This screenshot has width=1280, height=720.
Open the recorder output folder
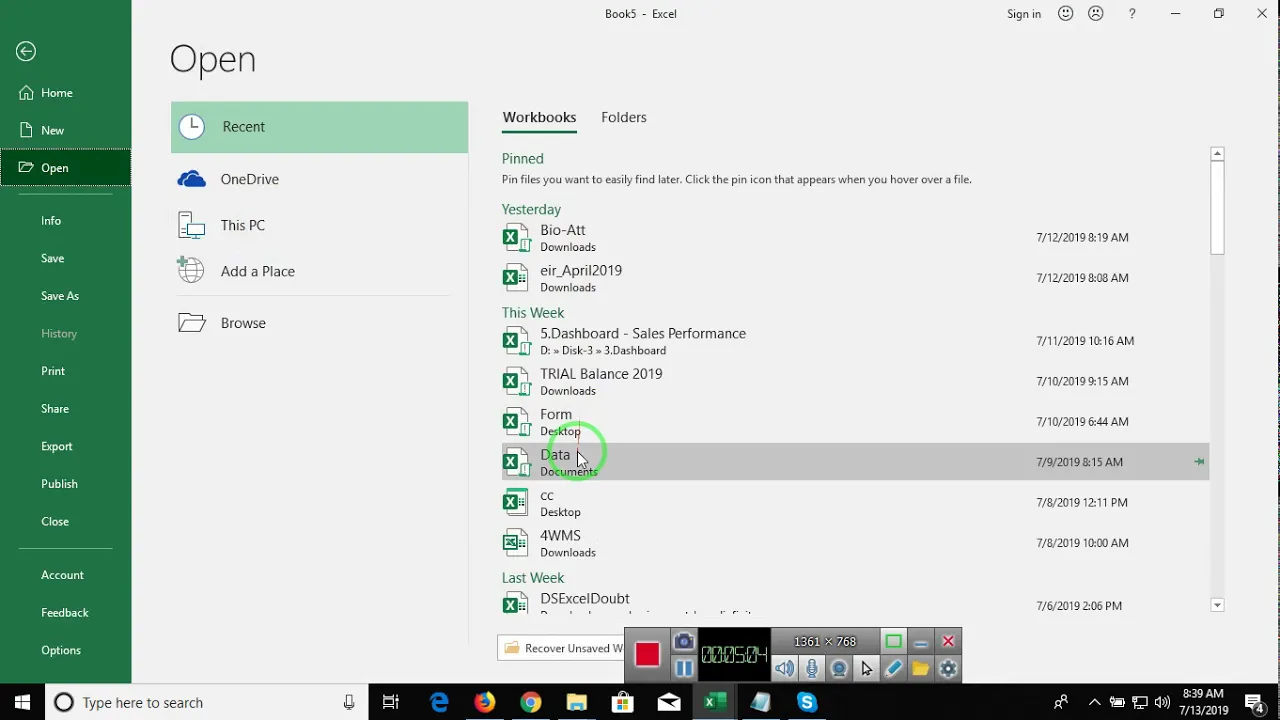tap(920, 669)
